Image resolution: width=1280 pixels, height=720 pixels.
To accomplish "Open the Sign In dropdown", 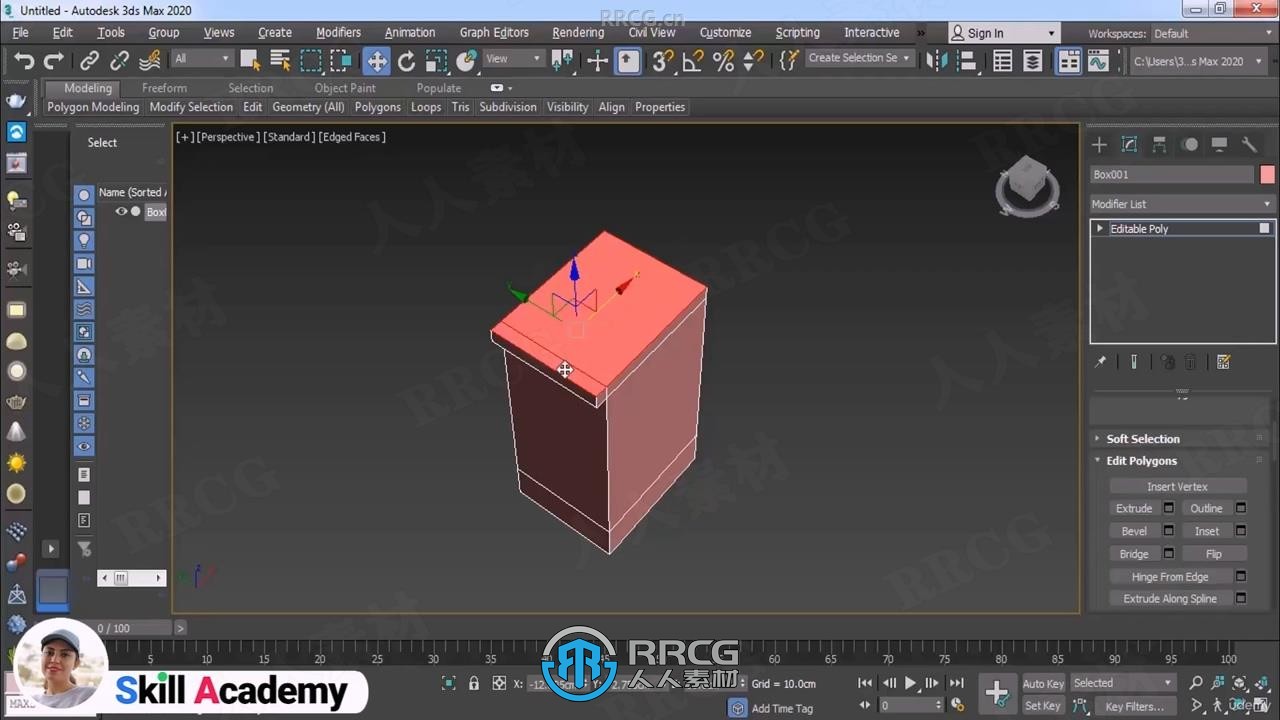I will point(1003,33).
